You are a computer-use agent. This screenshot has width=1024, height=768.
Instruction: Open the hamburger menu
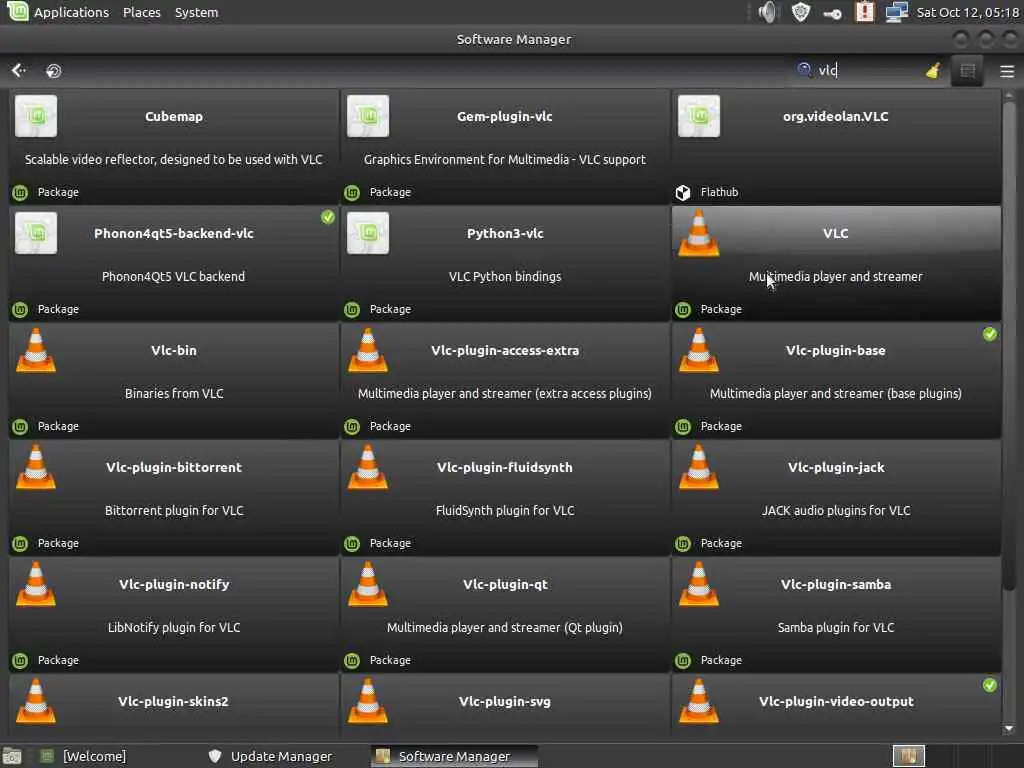tap(1006, 71)
